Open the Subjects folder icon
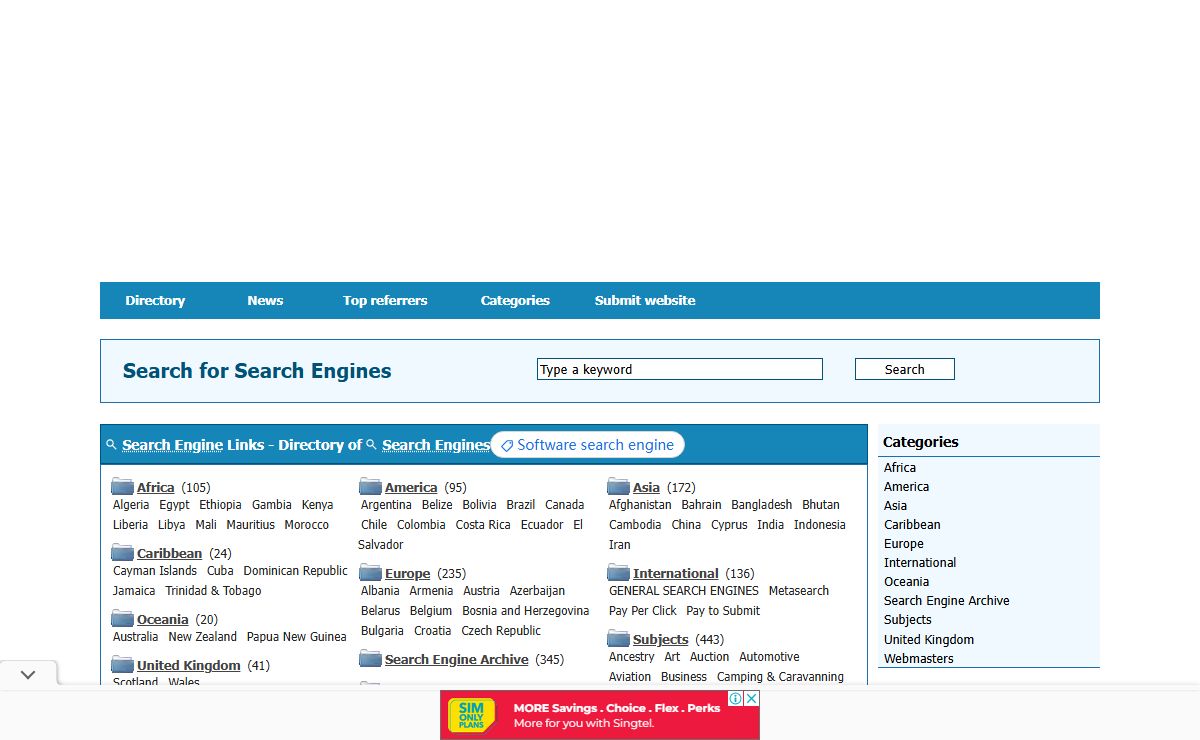 click(x=618, y=639)
